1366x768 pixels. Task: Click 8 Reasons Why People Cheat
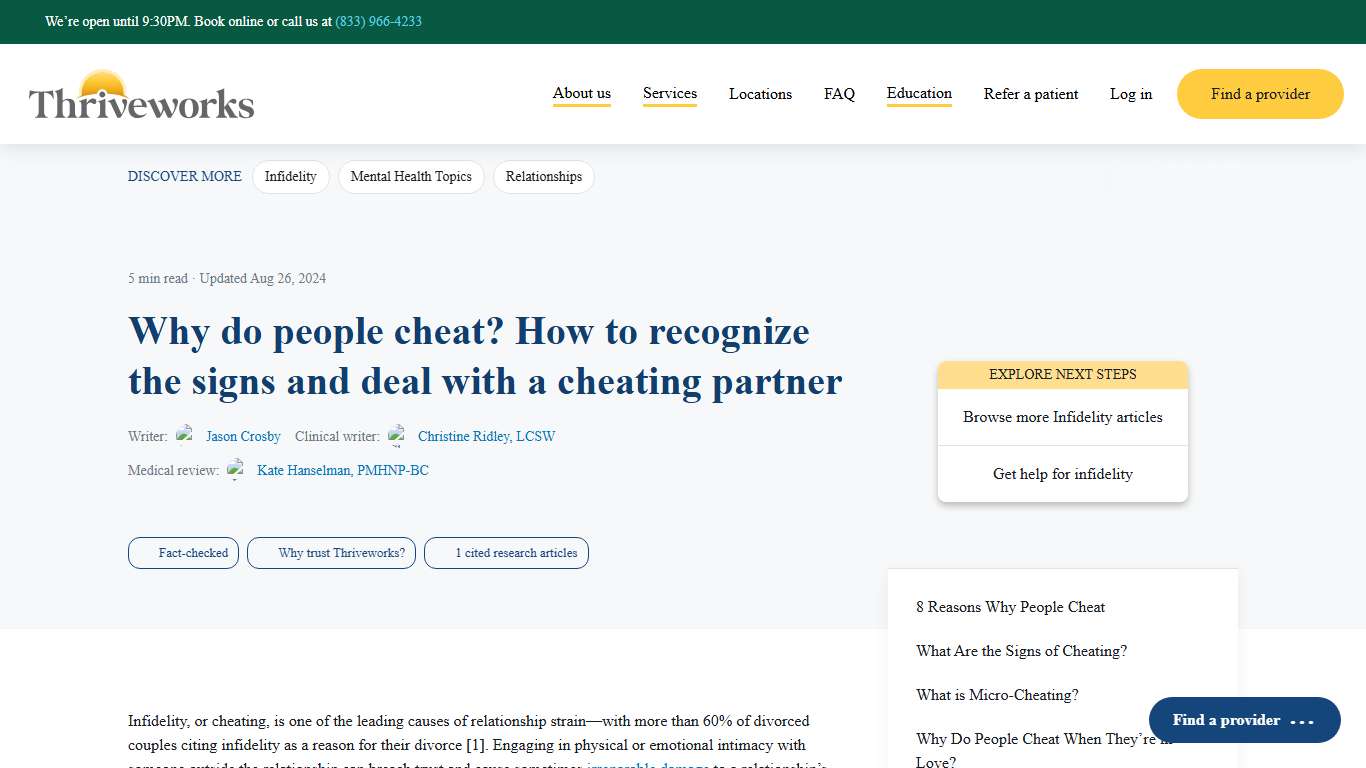coord(1010,607)
